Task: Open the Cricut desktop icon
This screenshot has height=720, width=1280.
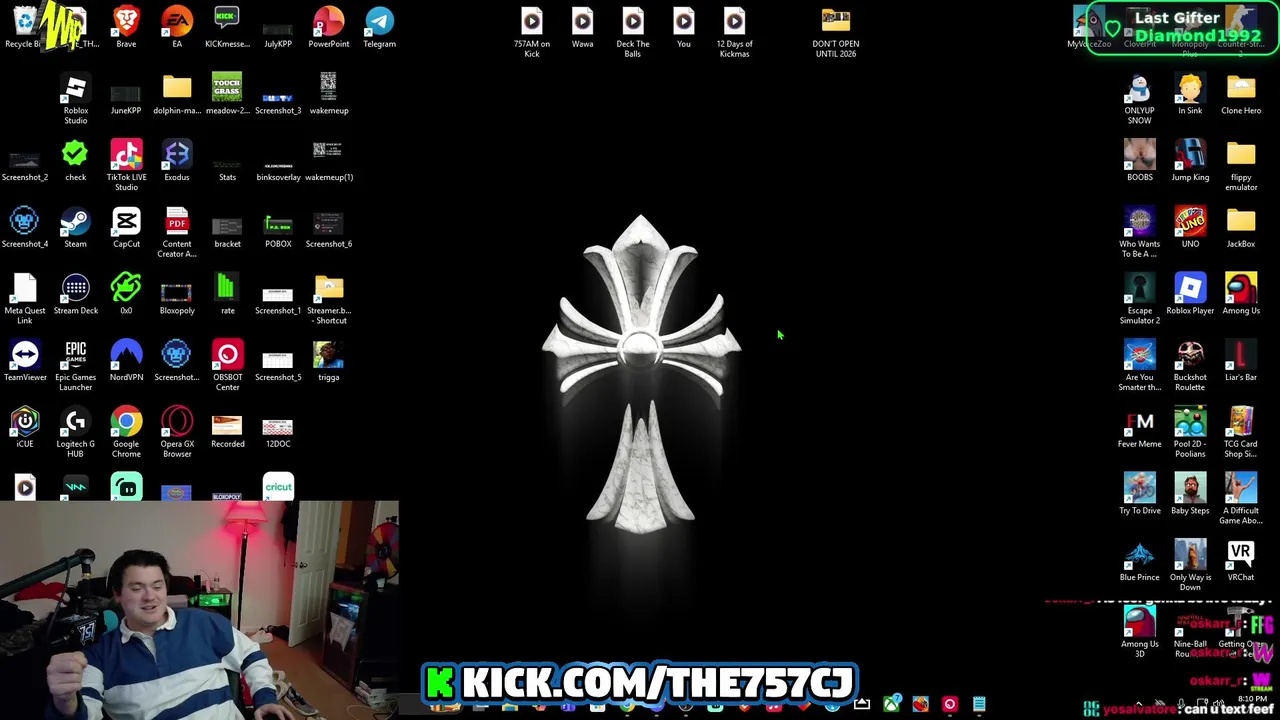Action: point(278,487)
